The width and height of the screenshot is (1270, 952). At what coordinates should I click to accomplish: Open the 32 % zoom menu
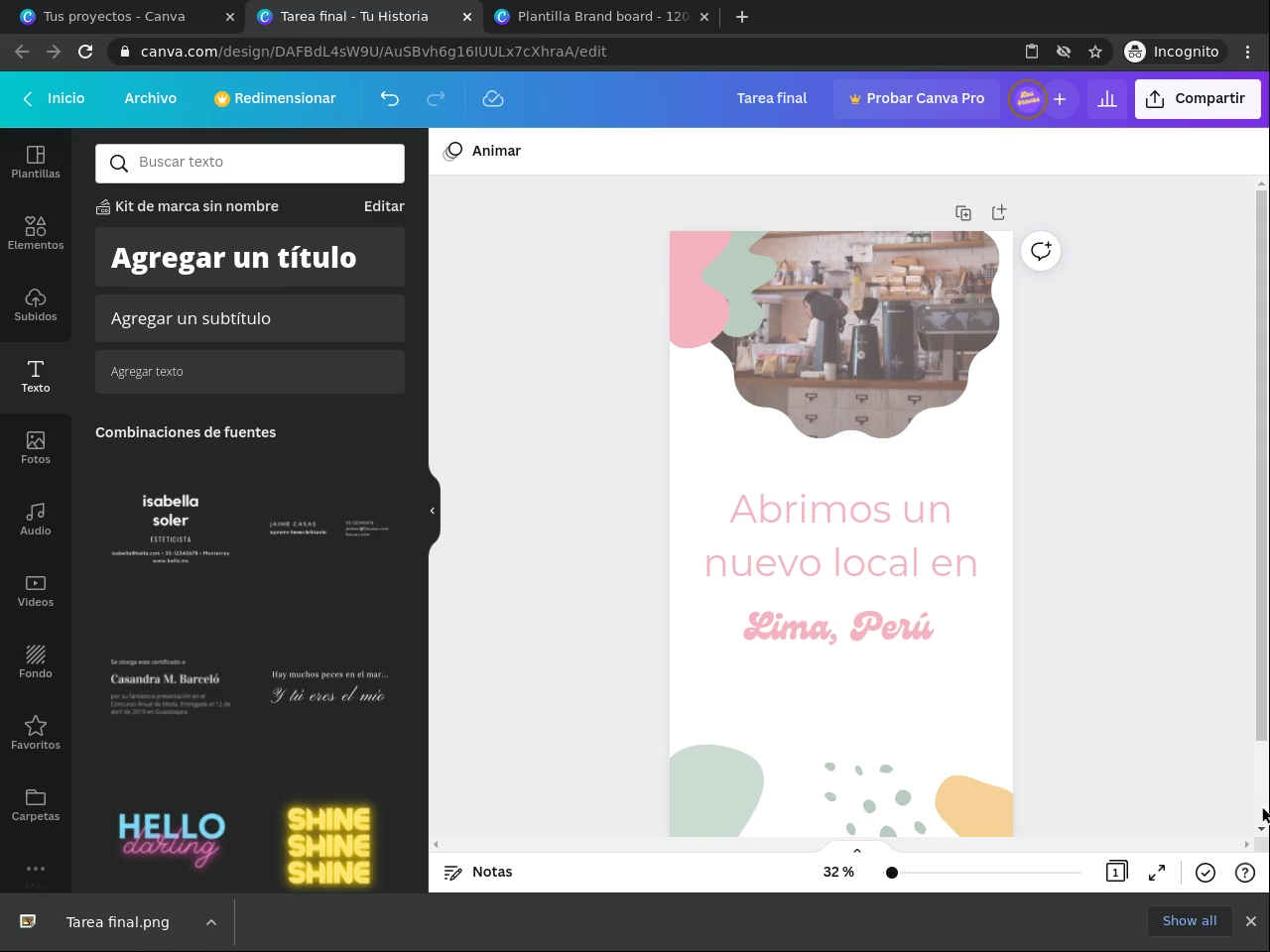pos(838,872)
